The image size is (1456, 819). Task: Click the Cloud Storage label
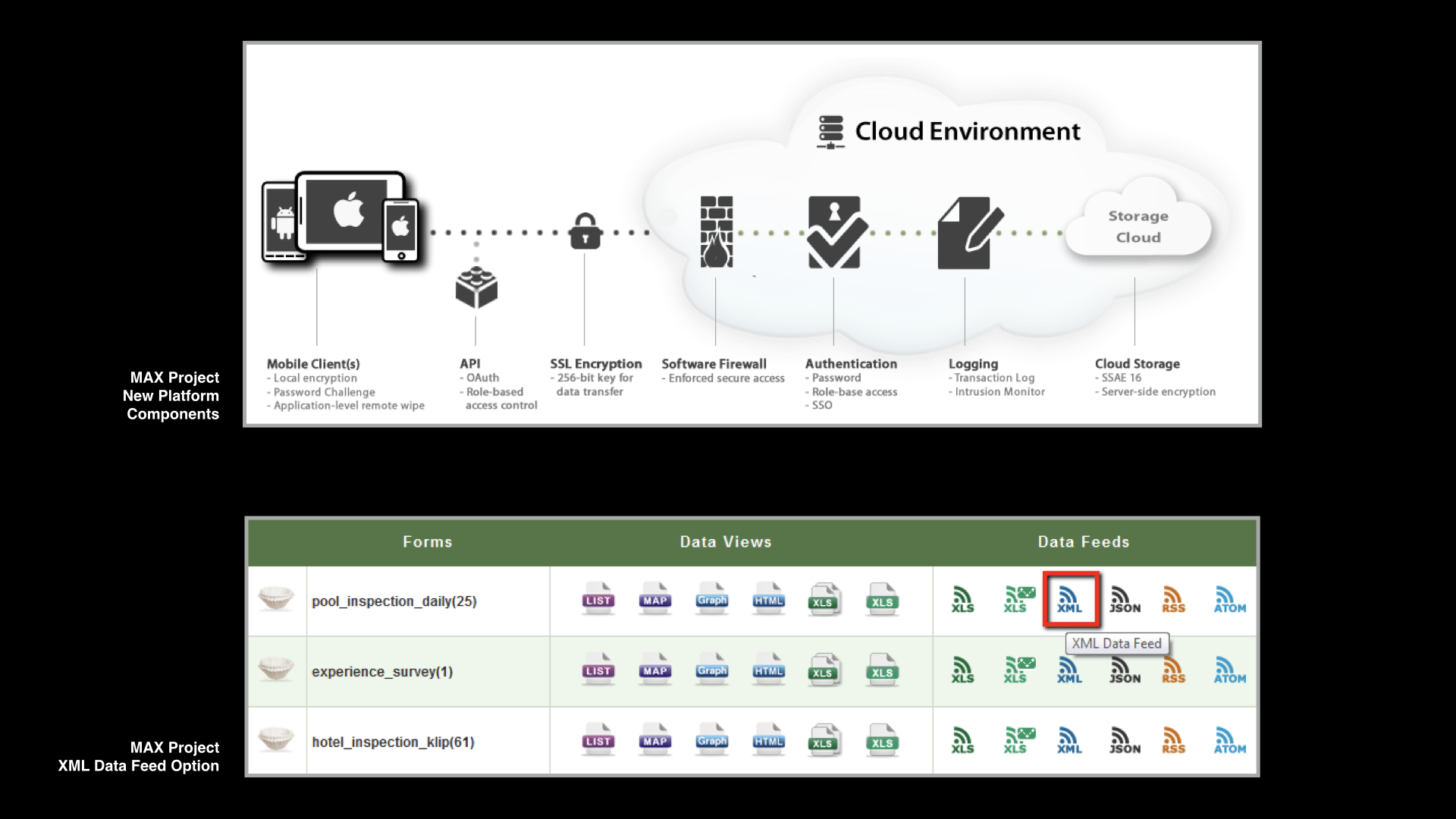click(1137, 364)
